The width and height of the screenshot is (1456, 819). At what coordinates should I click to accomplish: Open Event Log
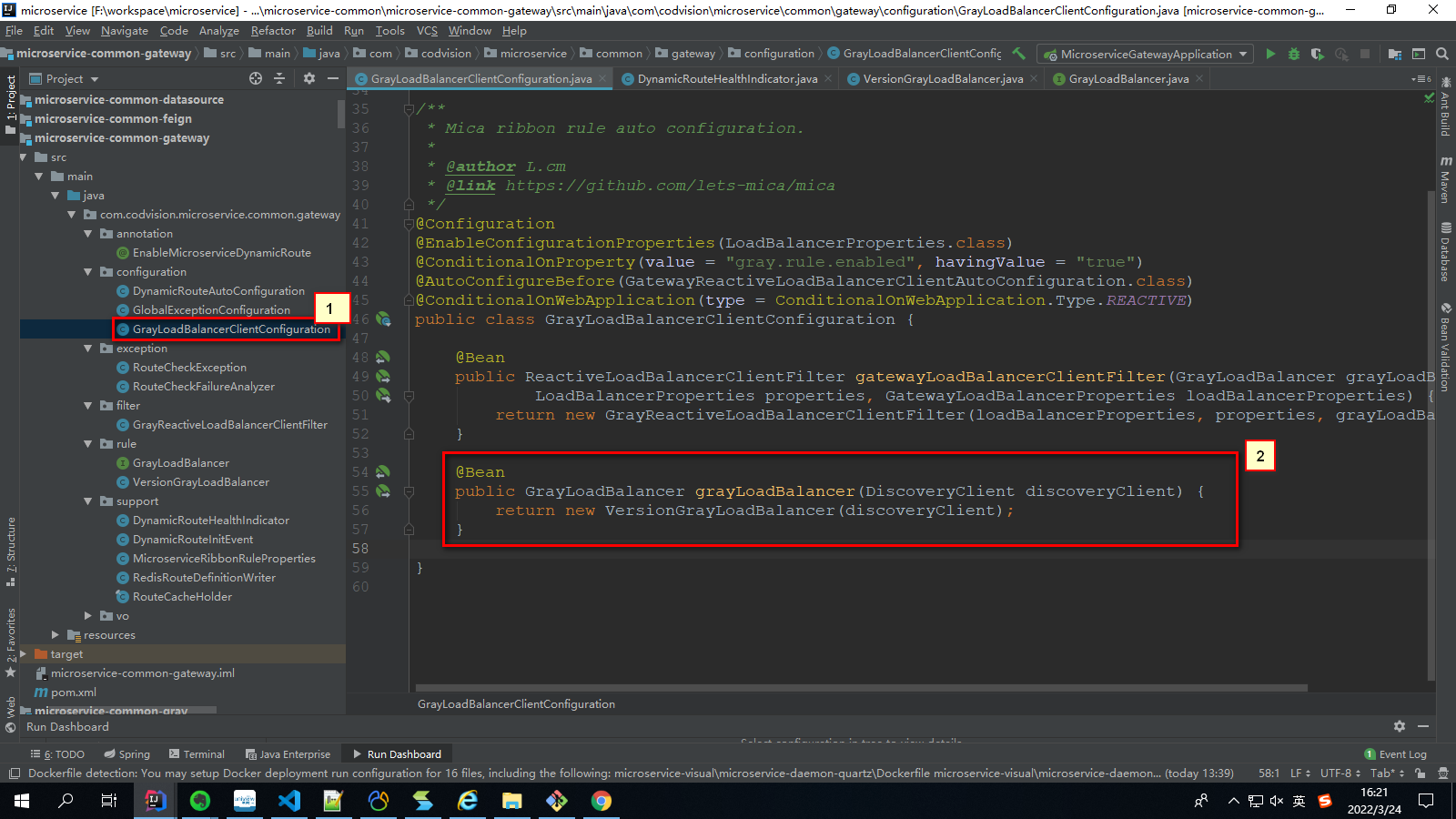tap(1395, 754)
